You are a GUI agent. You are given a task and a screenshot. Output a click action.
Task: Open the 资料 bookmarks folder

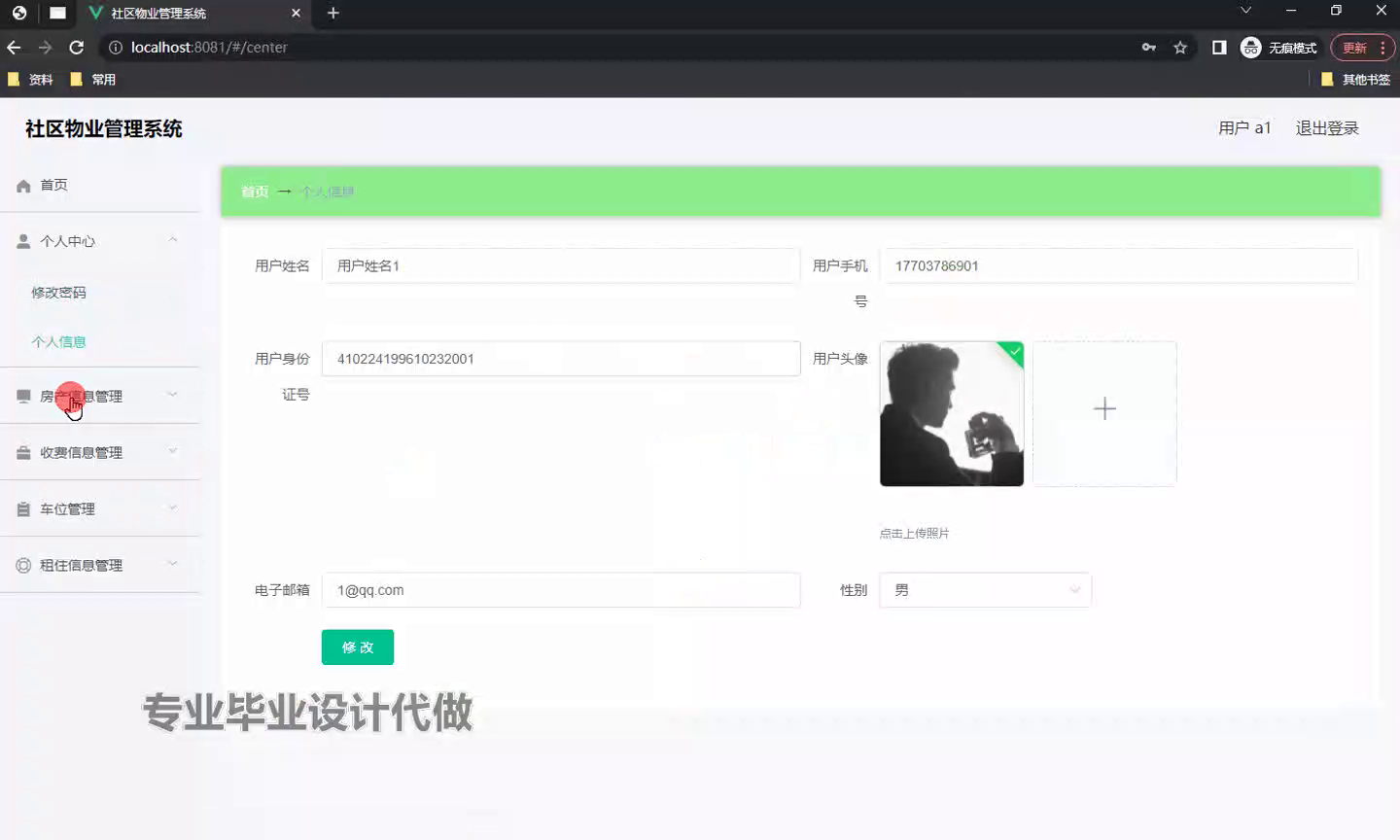pyautogui.click(x=30, y=80)
